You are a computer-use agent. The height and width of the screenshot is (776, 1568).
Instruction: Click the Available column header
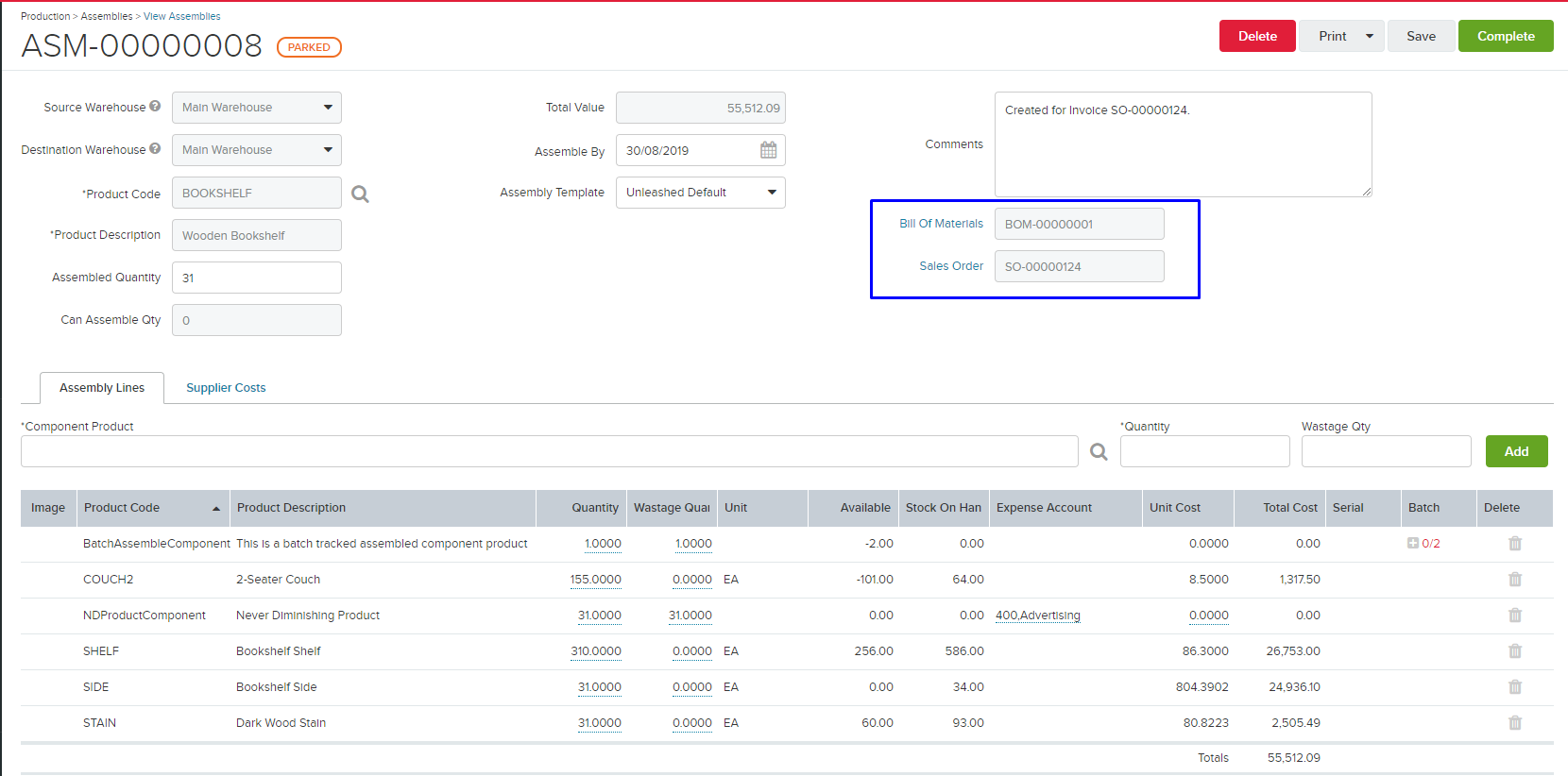pyautogui.click(x=853, y=508)
